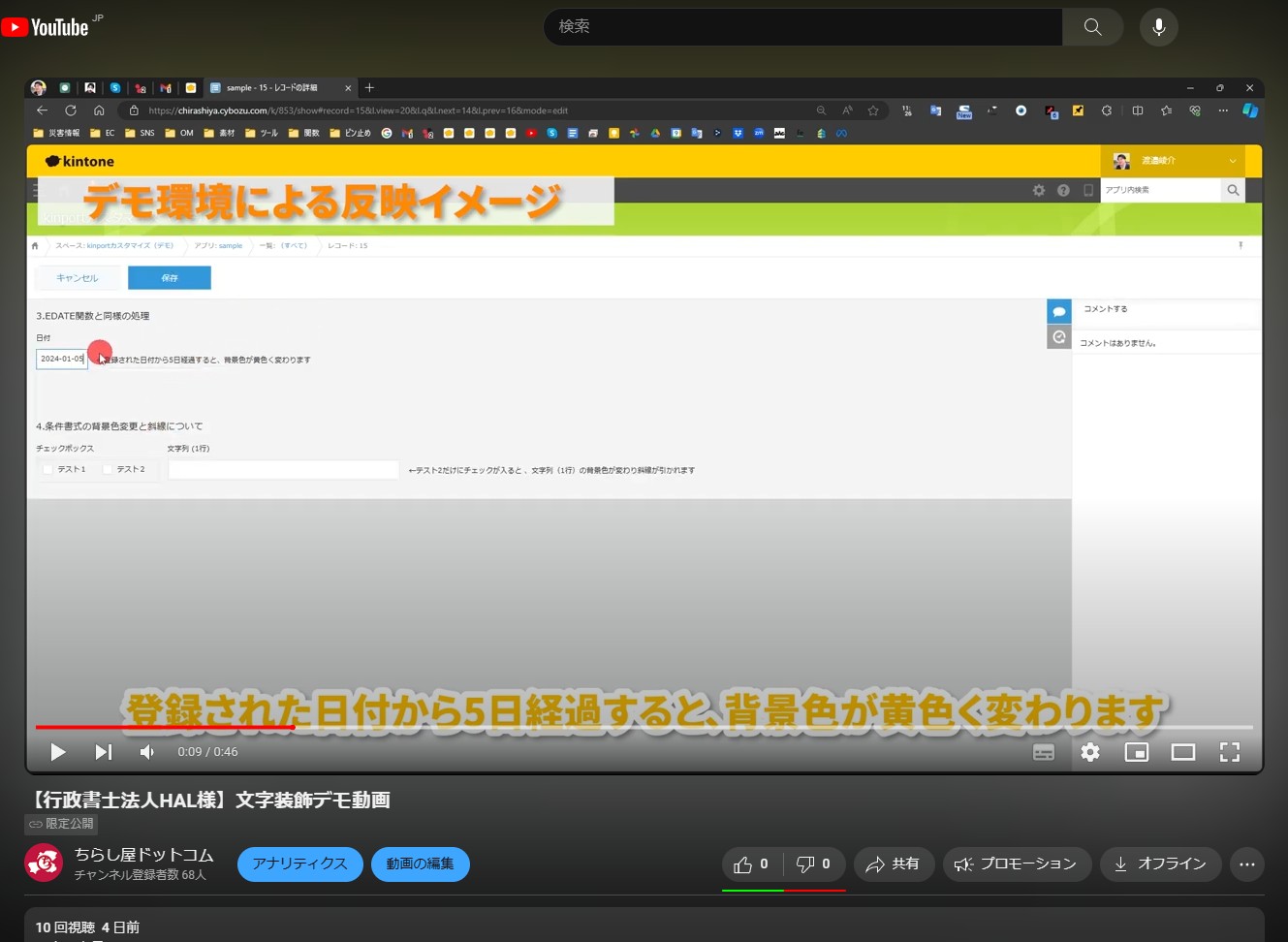Image resolution: width=1288 pixels, height=942 pixels.
Task: Click the 2024-01-05 date field in the video
Action: pyautogui.click(x=62, y=359)
